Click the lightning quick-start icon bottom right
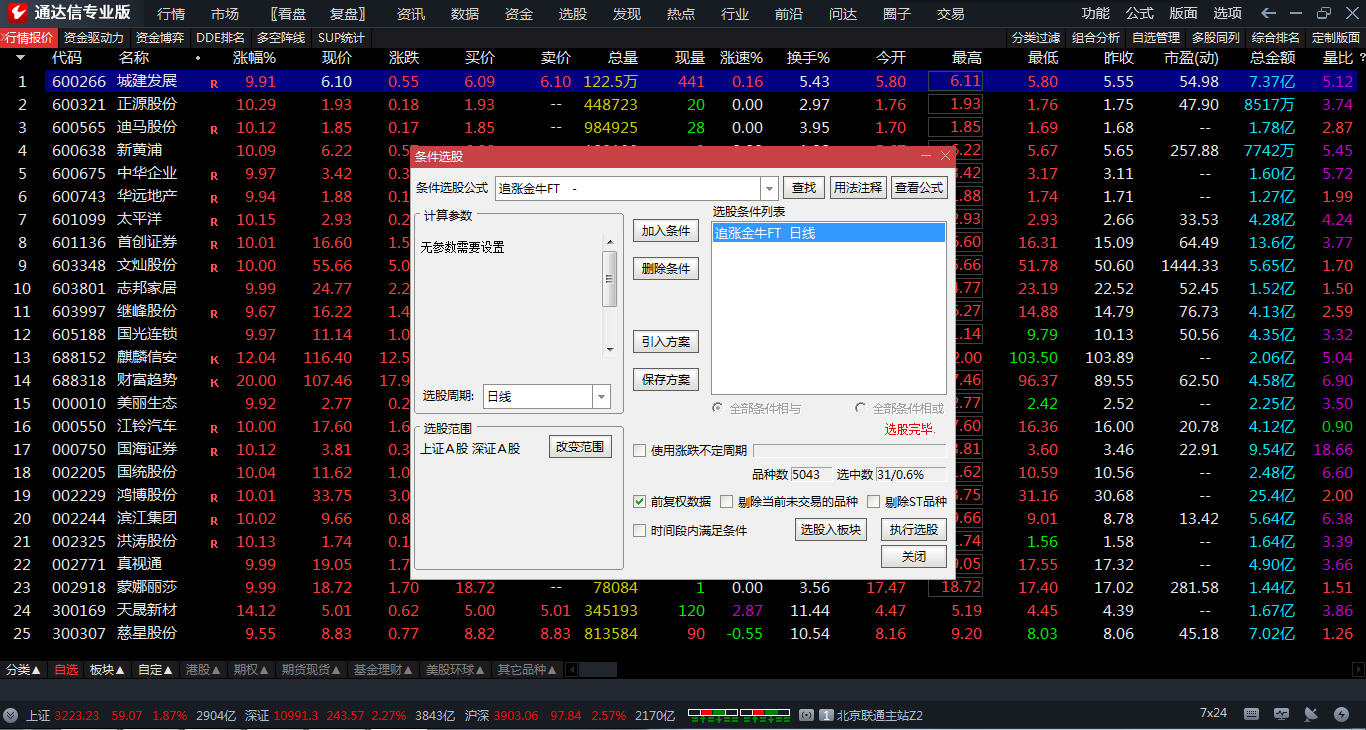The height and width of the screenshot is (730, 1366). coord(1341,714)
